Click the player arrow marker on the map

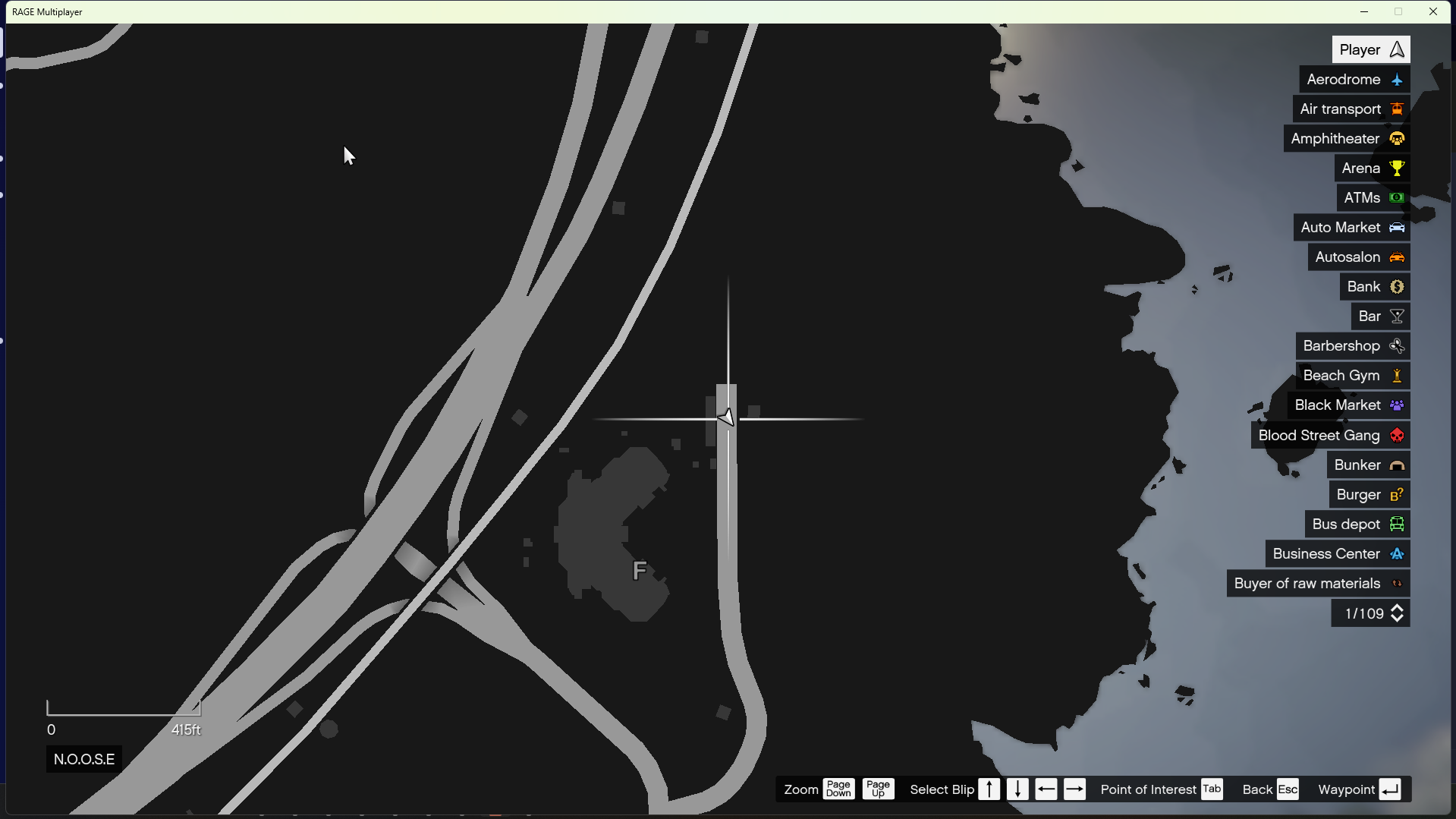click(726, 417)
